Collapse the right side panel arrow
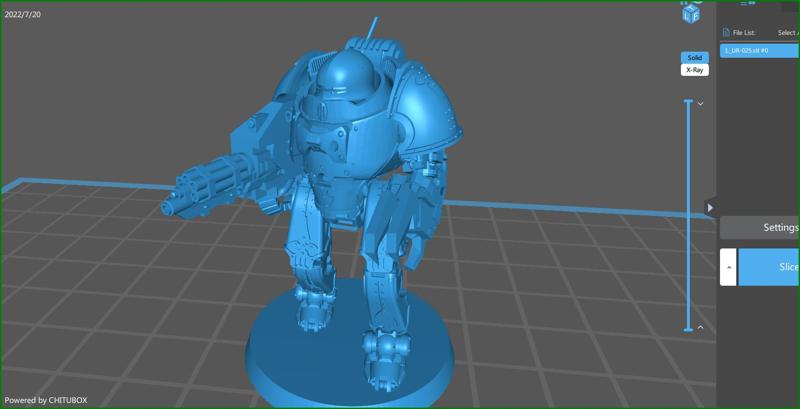The image size is (800, 409). pos(710,208)
